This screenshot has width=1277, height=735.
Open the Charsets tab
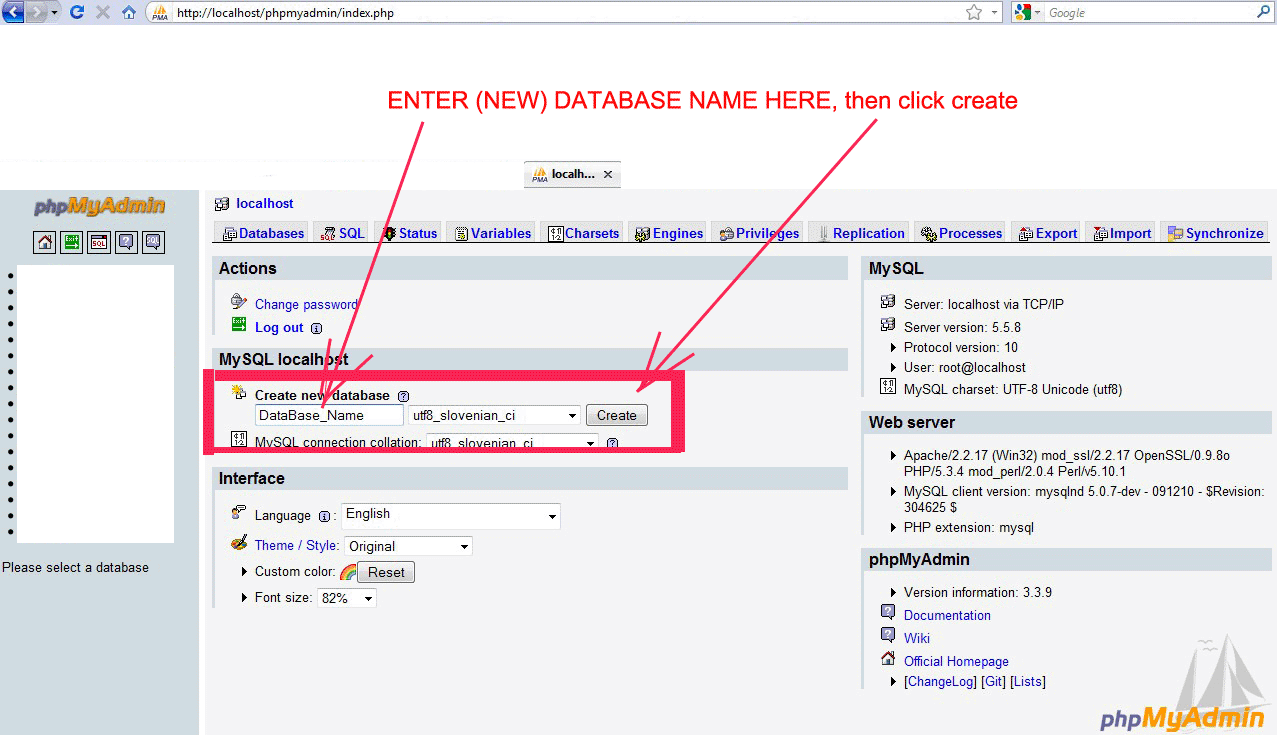click(583, 233)
